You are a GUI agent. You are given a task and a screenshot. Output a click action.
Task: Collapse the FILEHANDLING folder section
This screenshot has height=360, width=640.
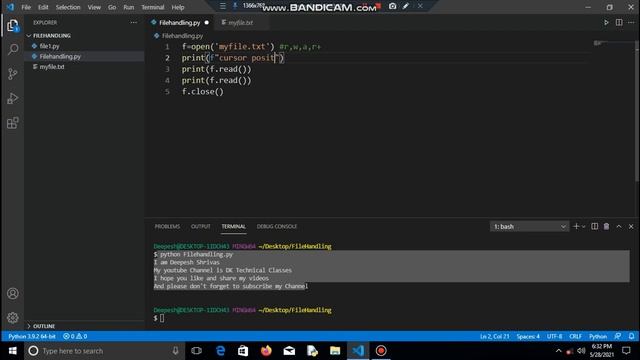pyautogui.click(x=51, y=36)
